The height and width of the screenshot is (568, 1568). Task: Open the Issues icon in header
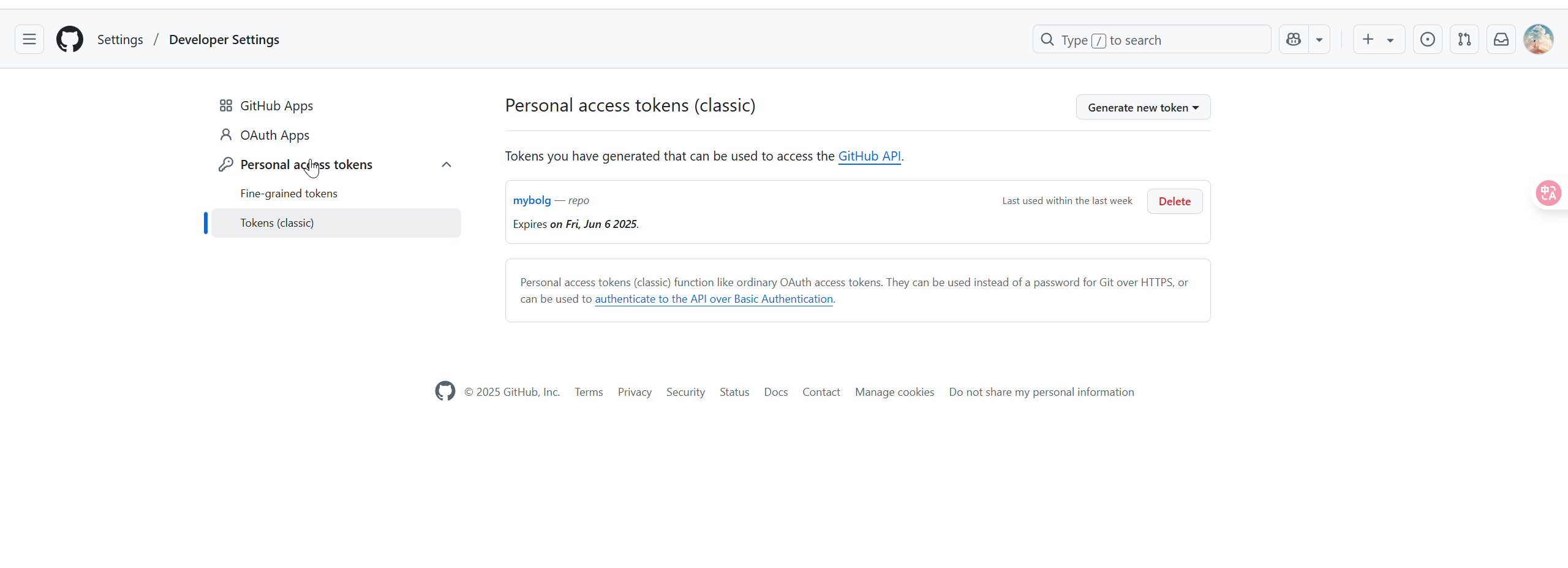tap(1428, 40)
